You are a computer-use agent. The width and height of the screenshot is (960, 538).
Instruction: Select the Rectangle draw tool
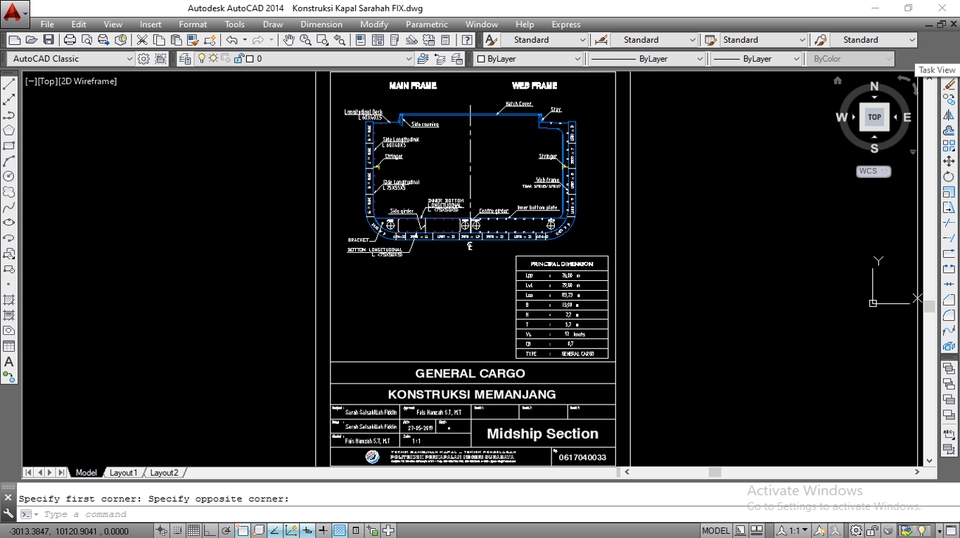pyautogui.click(x=9, y=146)
